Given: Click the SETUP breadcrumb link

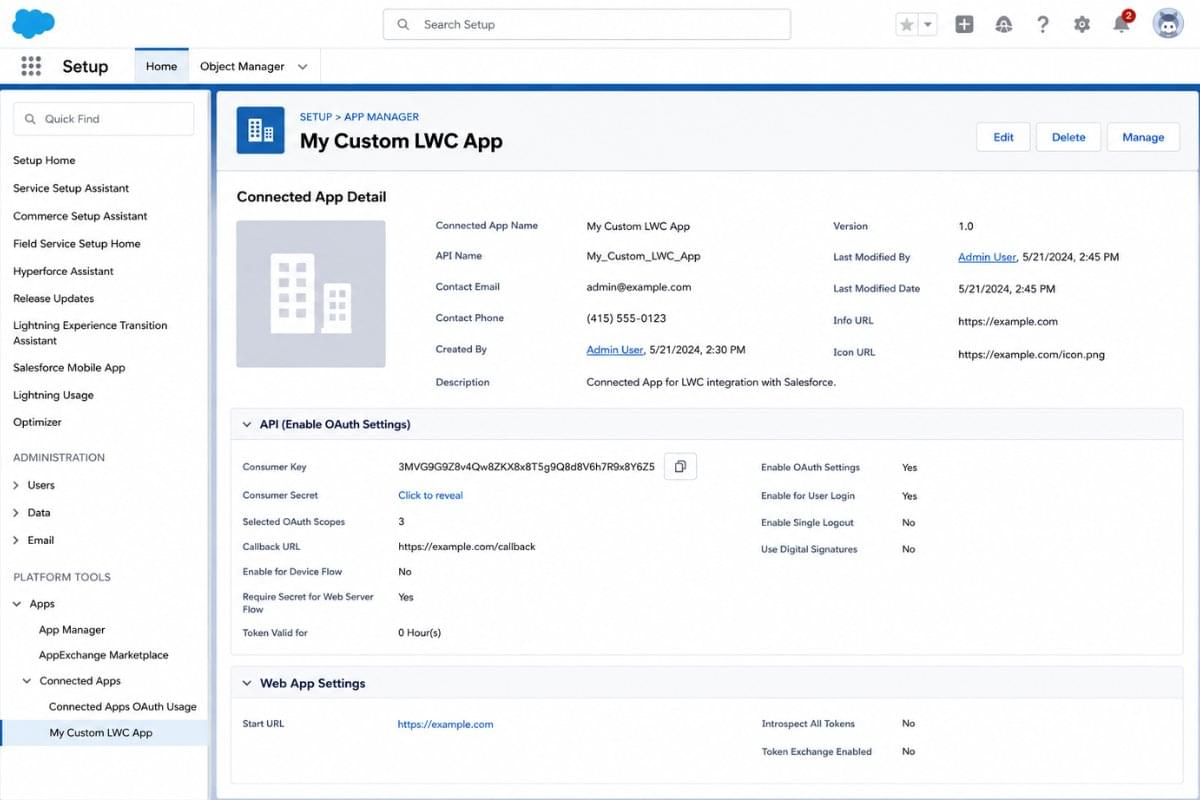Looking at the screenshot, I should pos(316,117).
